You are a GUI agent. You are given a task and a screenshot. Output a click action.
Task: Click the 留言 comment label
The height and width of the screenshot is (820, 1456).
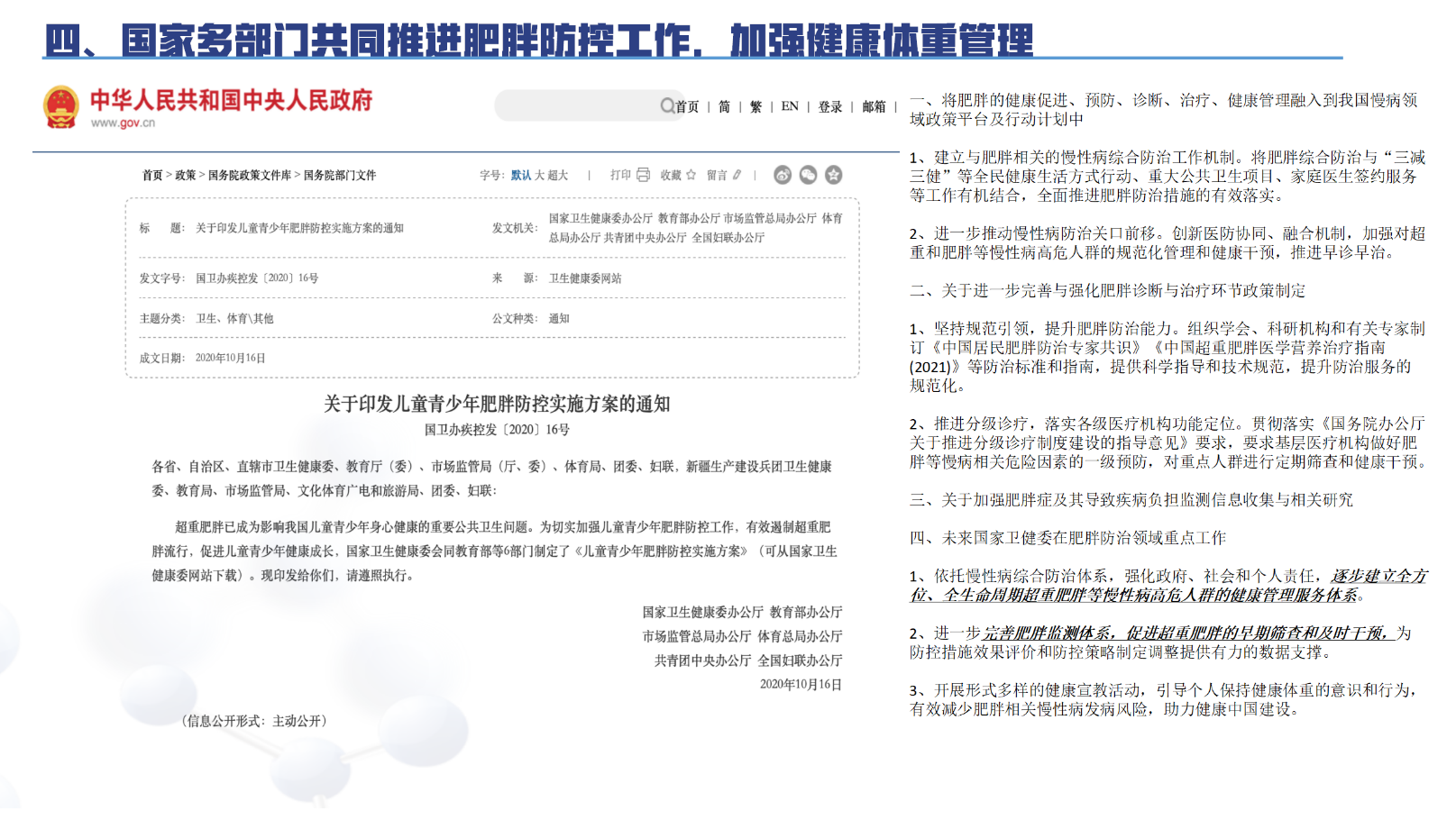pyautogui.click(x=717, y=175)
